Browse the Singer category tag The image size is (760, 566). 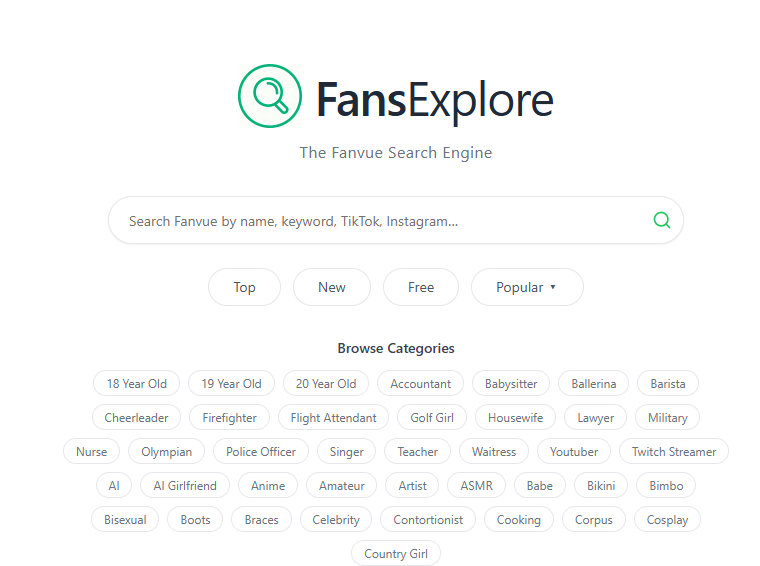coord(346,451)
